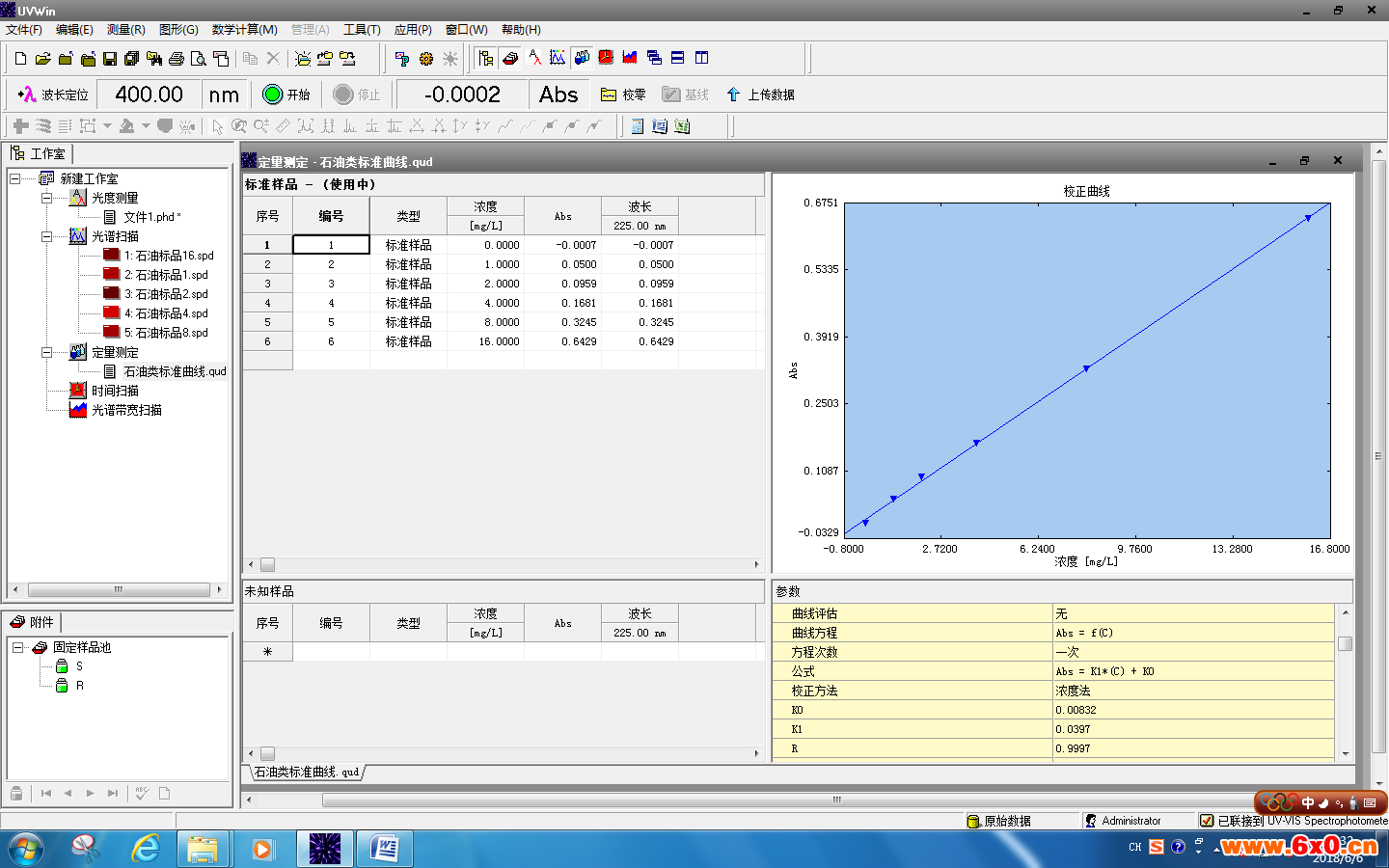Click the arrow pointer tool icon
The height and width of the screenshot is (868, 1389).
click(x=217, y=126)
